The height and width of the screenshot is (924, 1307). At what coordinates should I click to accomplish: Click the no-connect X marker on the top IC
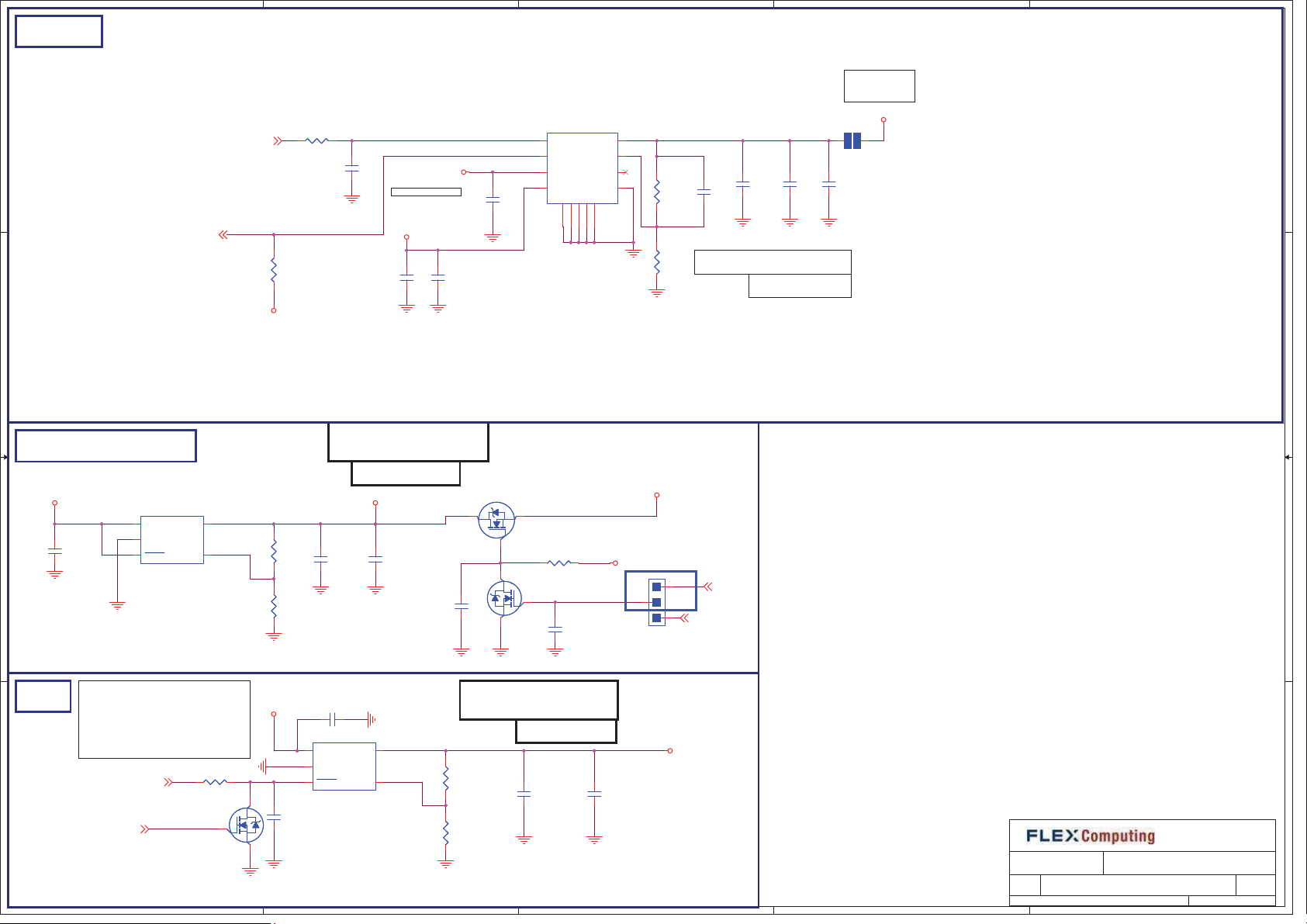(x=625, y=172)
